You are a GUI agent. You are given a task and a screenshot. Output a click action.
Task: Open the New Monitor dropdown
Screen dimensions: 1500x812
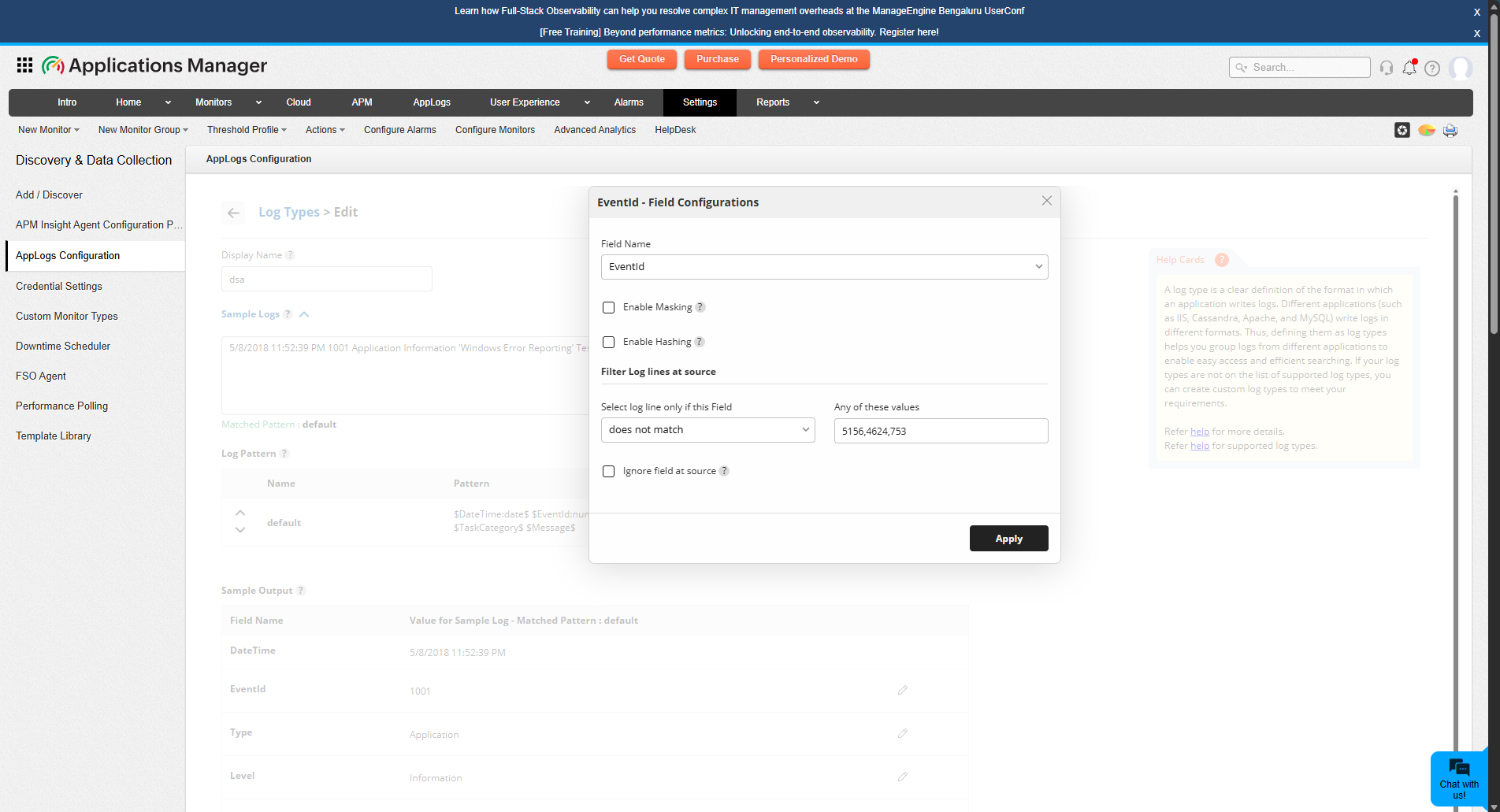click(49, 130)
